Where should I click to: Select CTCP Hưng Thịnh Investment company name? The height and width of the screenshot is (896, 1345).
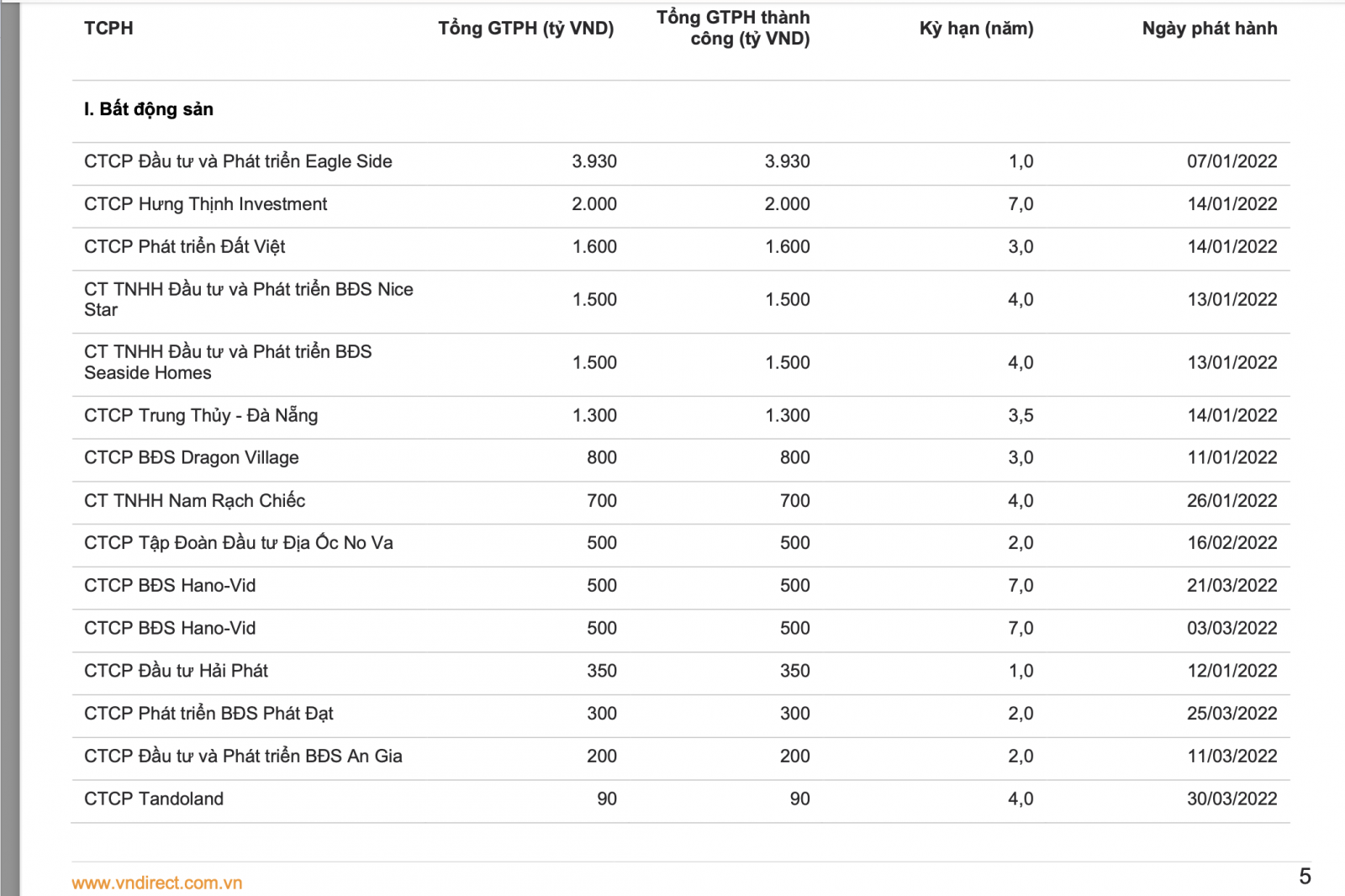(206, 204)
